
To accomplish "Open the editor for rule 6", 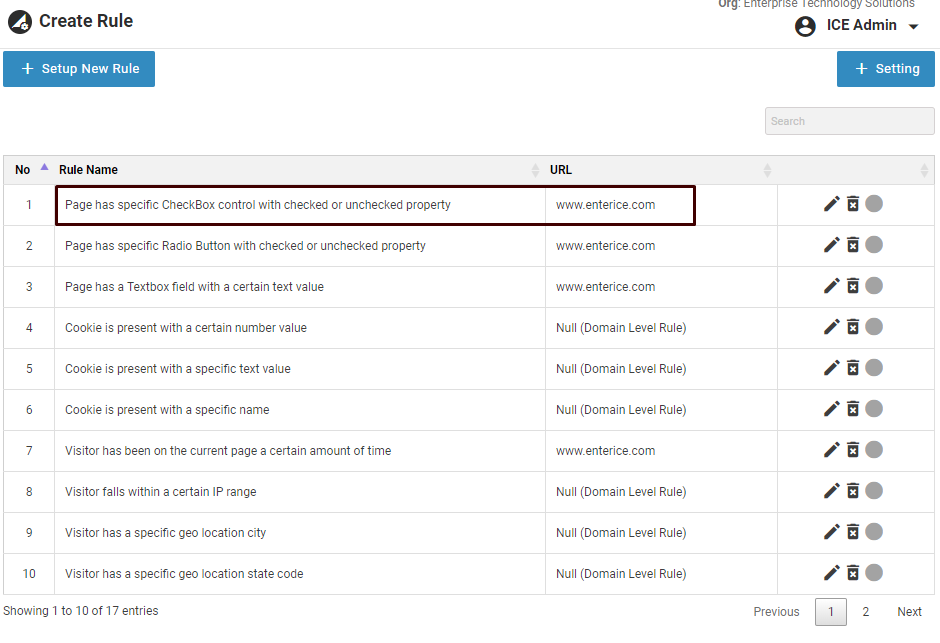I will click(831, 409).
